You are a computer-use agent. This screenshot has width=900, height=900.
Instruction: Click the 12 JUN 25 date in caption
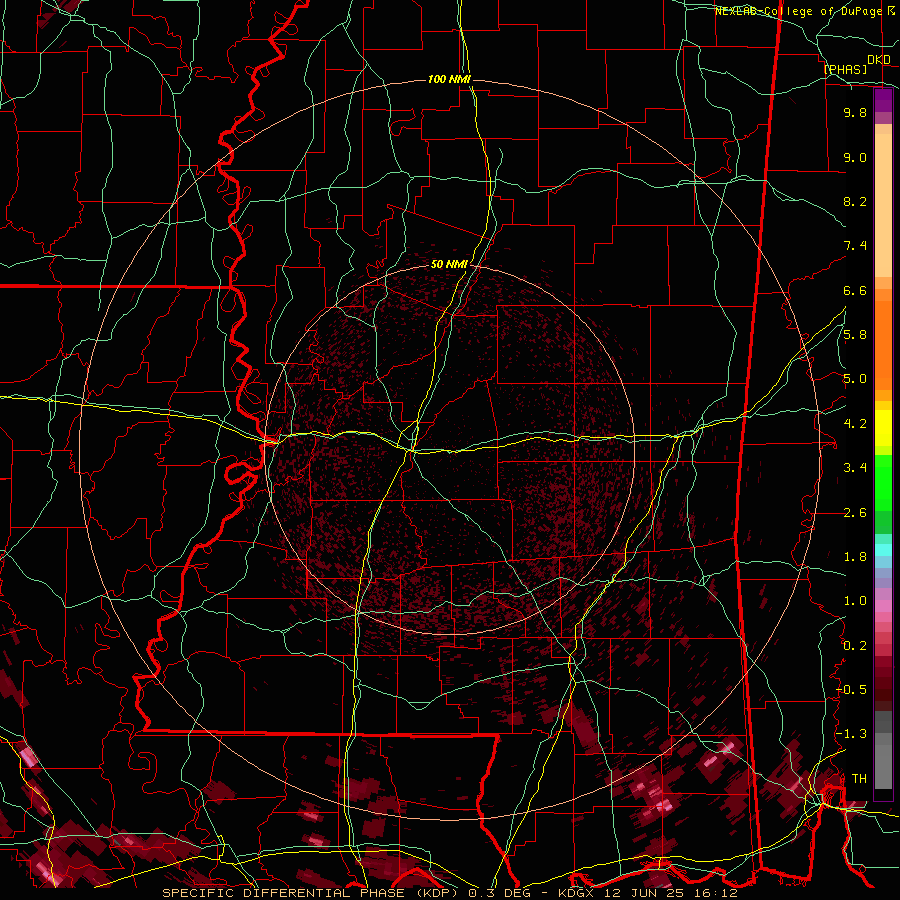tap(645, 893)
